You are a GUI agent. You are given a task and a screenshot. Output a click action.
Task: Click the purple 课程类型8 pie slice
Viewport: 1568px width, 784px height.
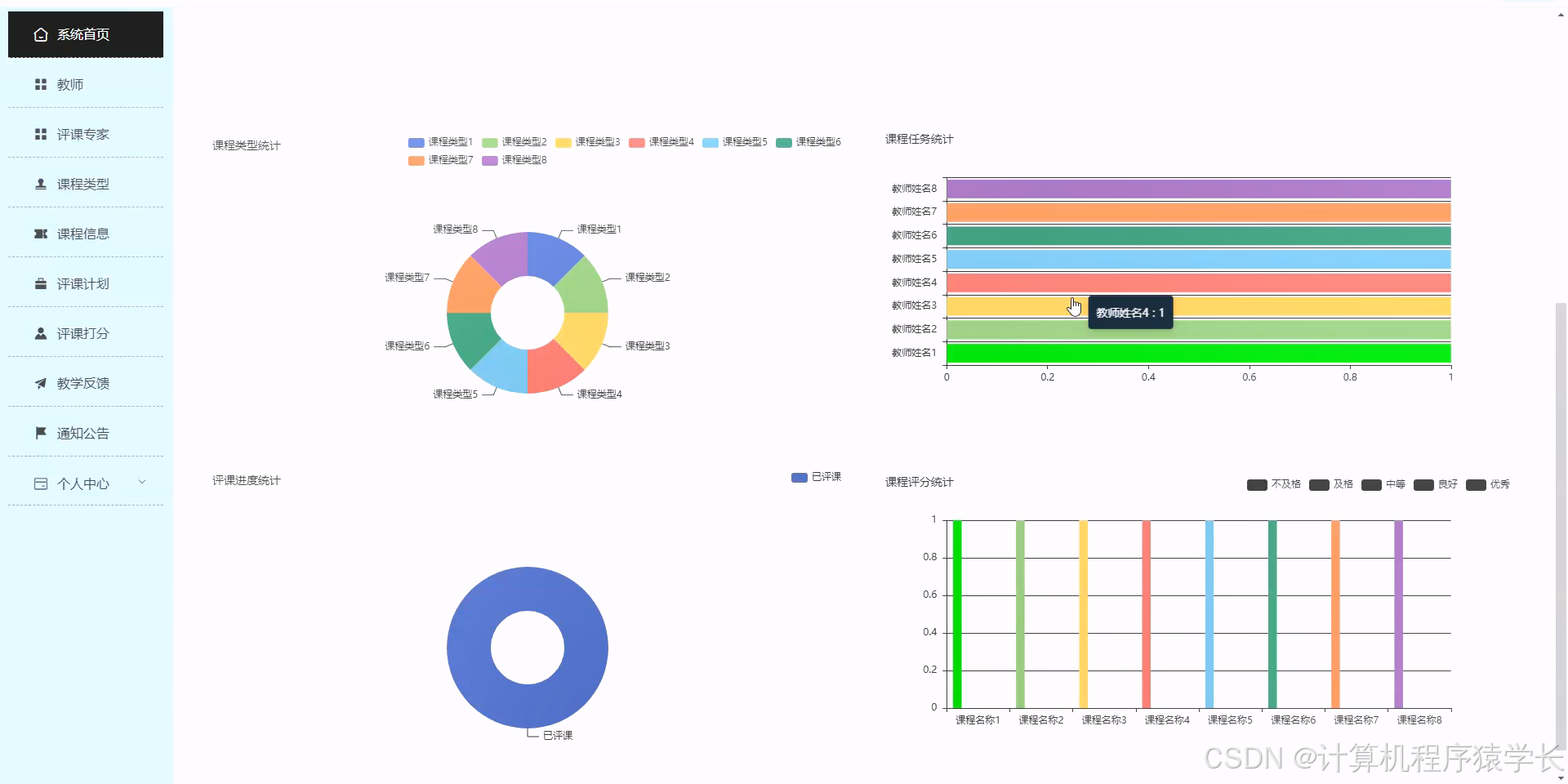pyautogui.click(x=506, y=256)
